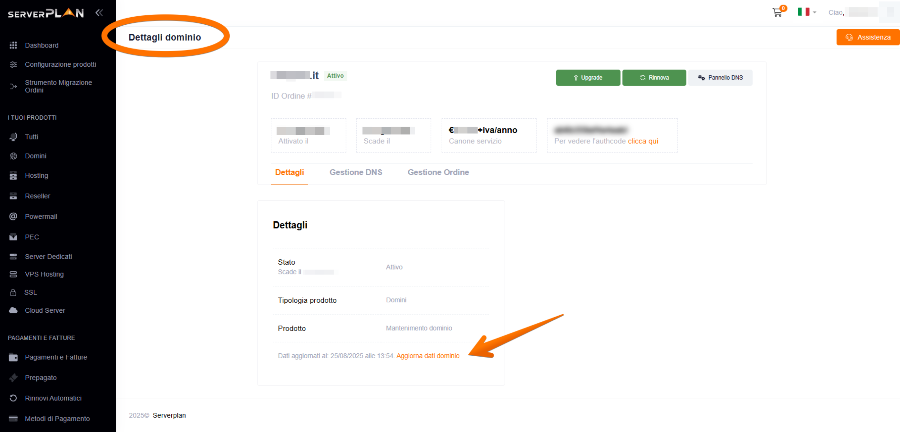The image size is (900, 432).
Task: Open the user account menu
Action: (860, 12)
